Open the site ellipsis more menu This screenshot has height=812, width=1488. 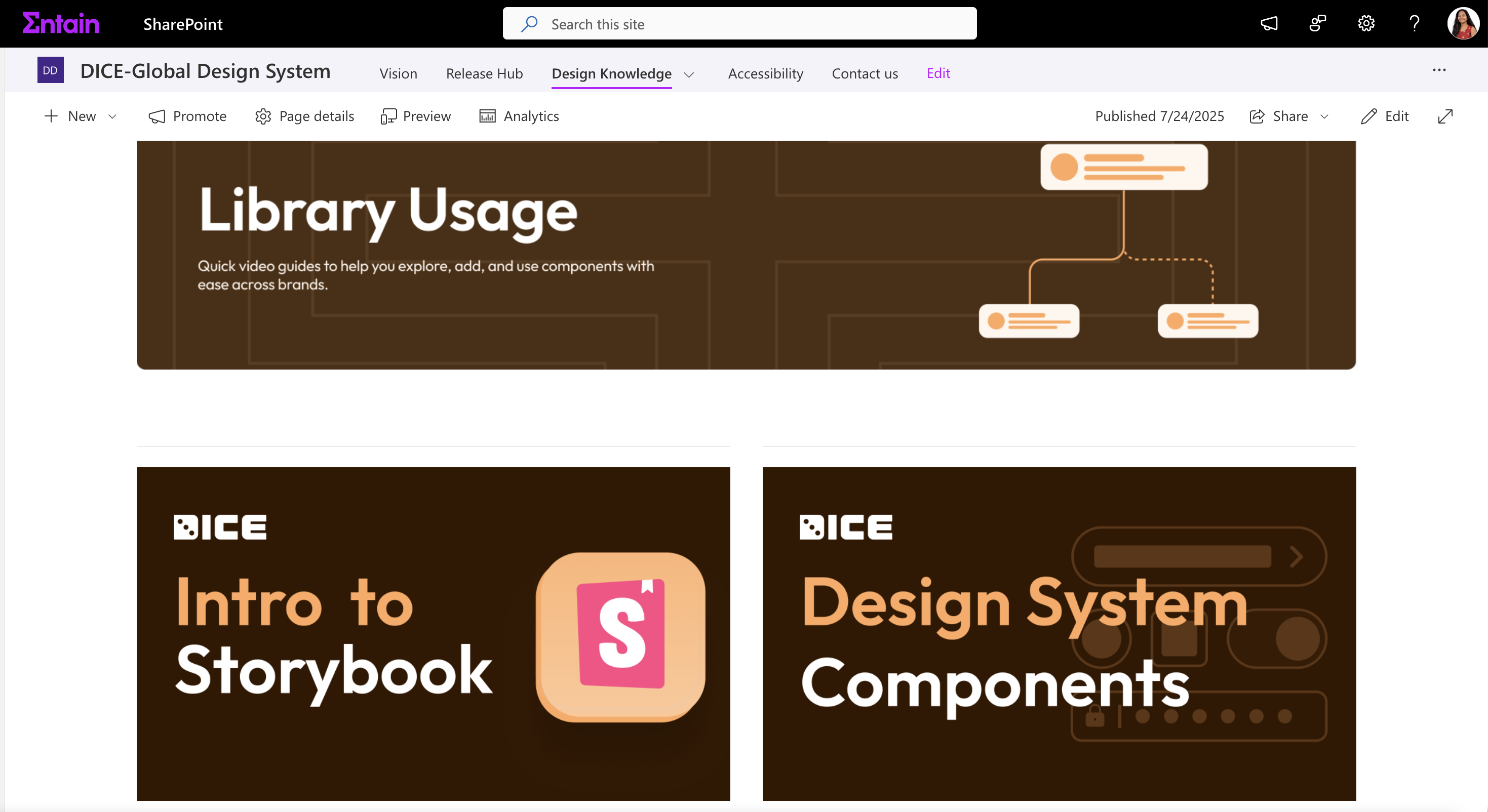point(1439,70)
